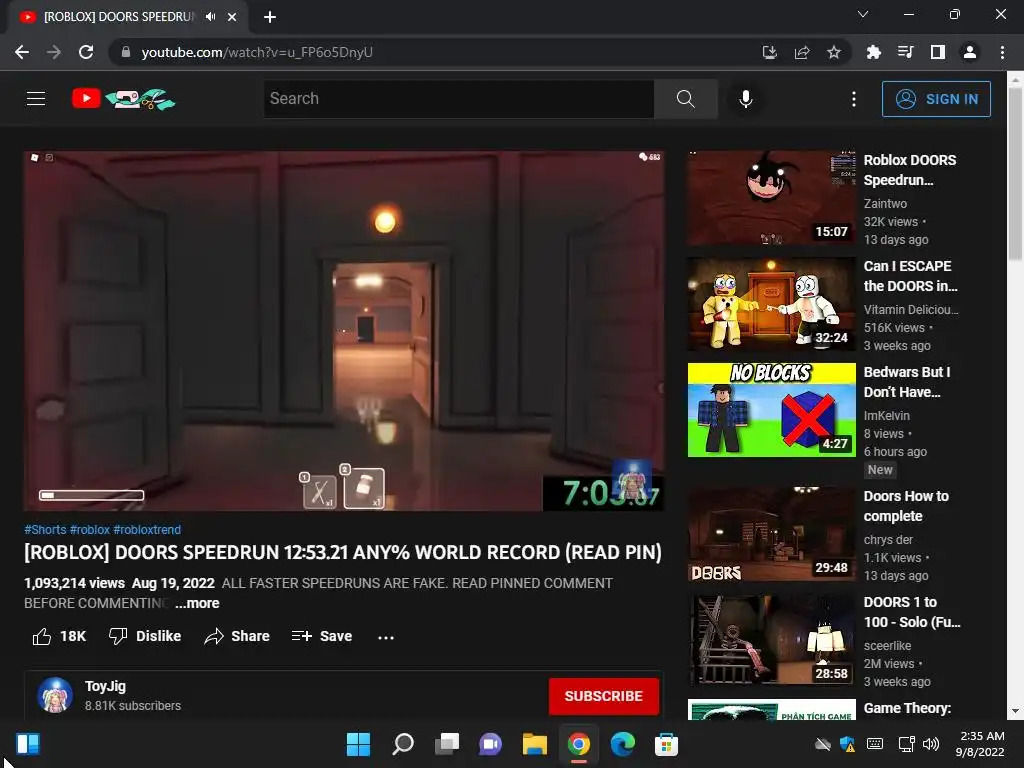The height and width of the screenshot is (768, 1024).
Task: View site info via lock icon
Action: tap(126, 52)
